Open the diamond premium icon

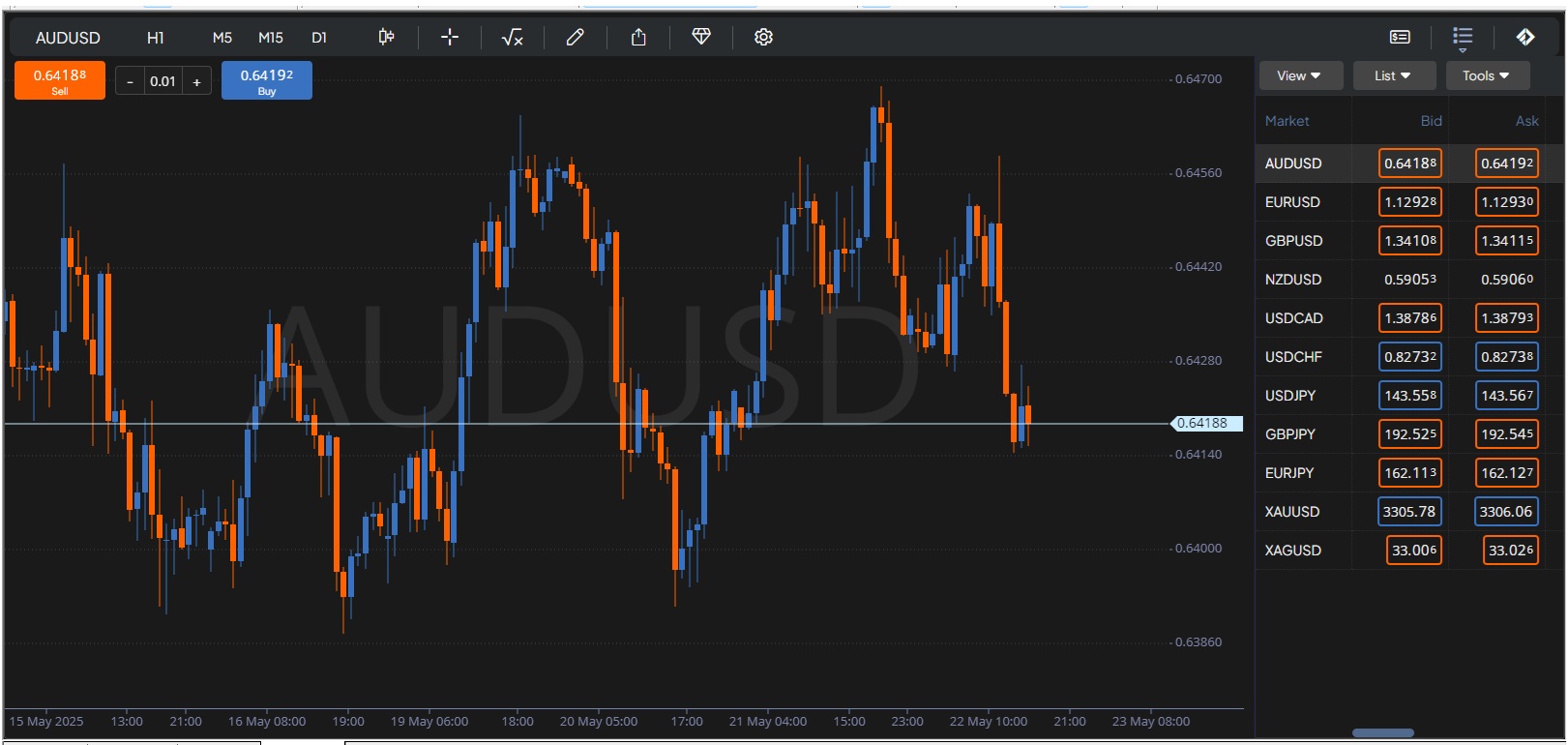(x=701, y=37)
